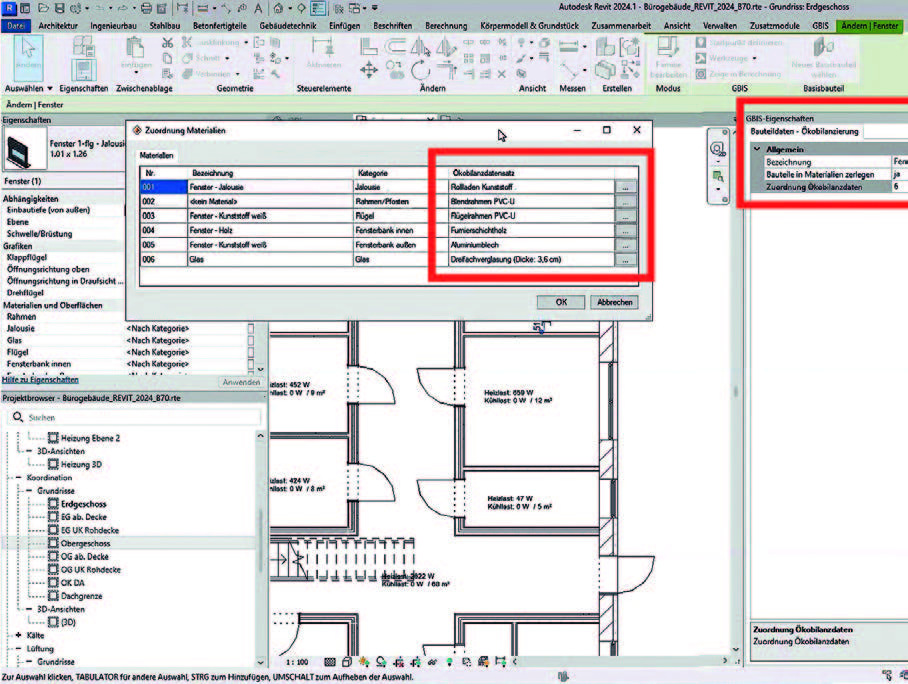Collapse the Koordination node in Projektbrowser
This screenshot has height=684, width=908.
tap(18, 478)
